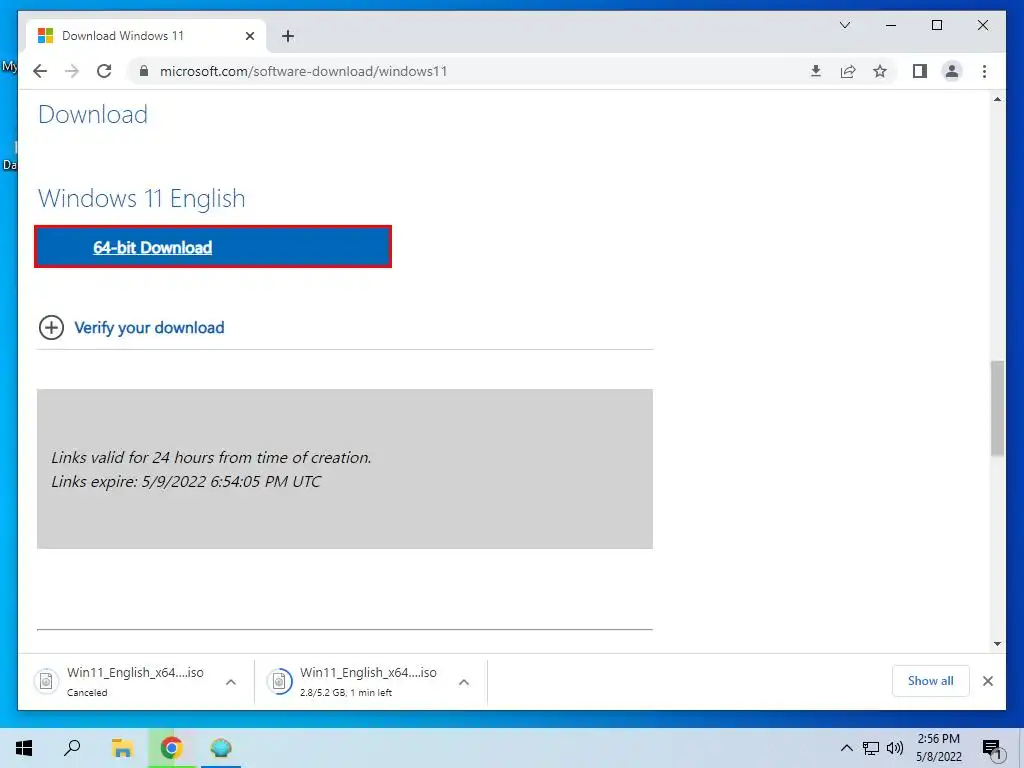Click the Chrome taskbar icon
Viewport: 1024px width, 768px height.
(x=171, y=748)
